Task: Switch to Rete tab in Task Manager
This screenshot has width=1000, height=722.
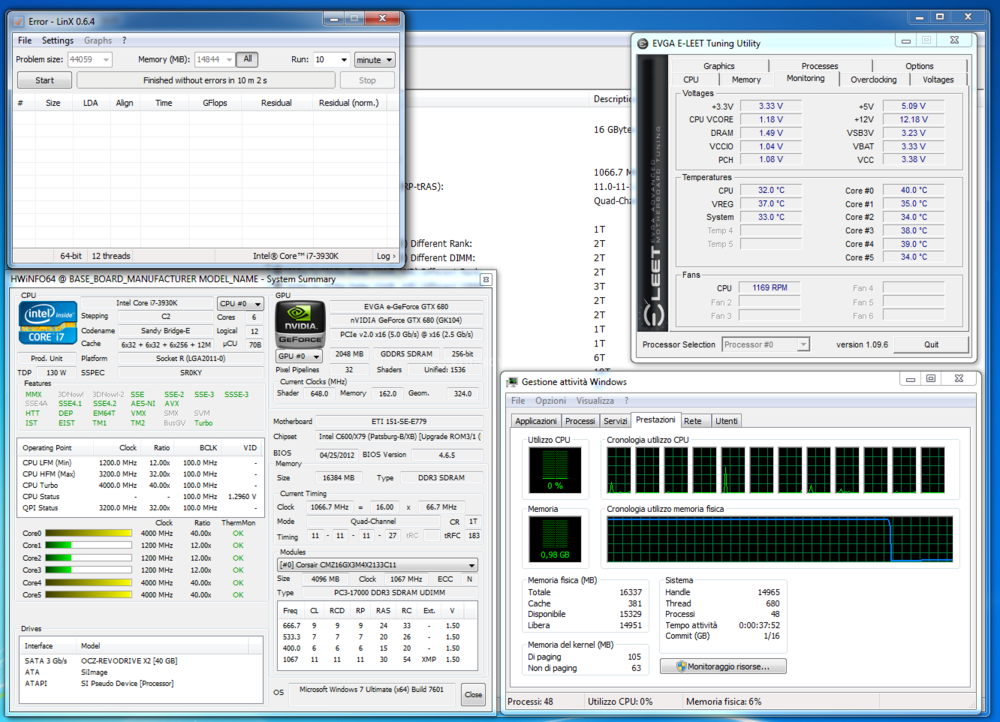Action: coord(693,421)
